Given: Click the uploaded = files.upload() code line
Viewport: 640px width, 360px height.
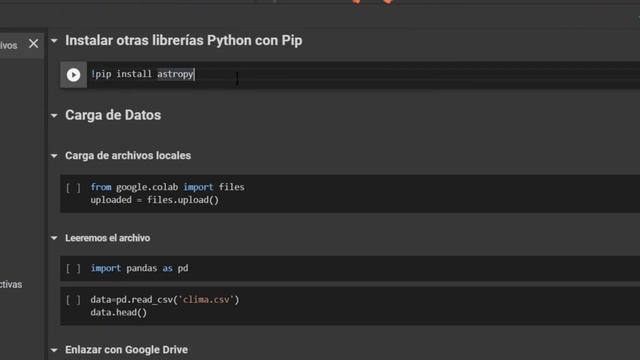Looking at the screenshot, I should click(x=155, y=200).
